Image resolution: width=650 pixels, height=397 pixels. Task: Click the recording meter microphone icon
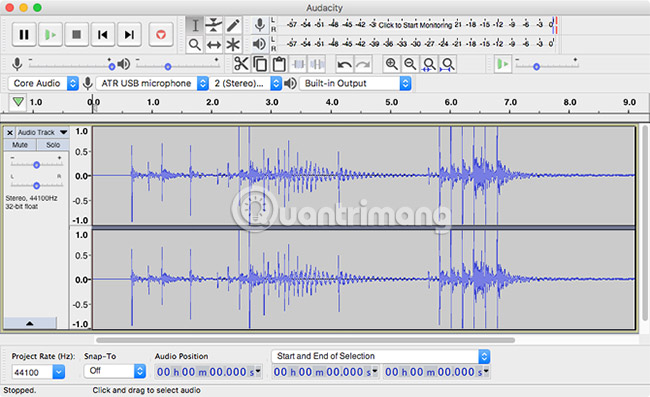(x=260, y=25)
